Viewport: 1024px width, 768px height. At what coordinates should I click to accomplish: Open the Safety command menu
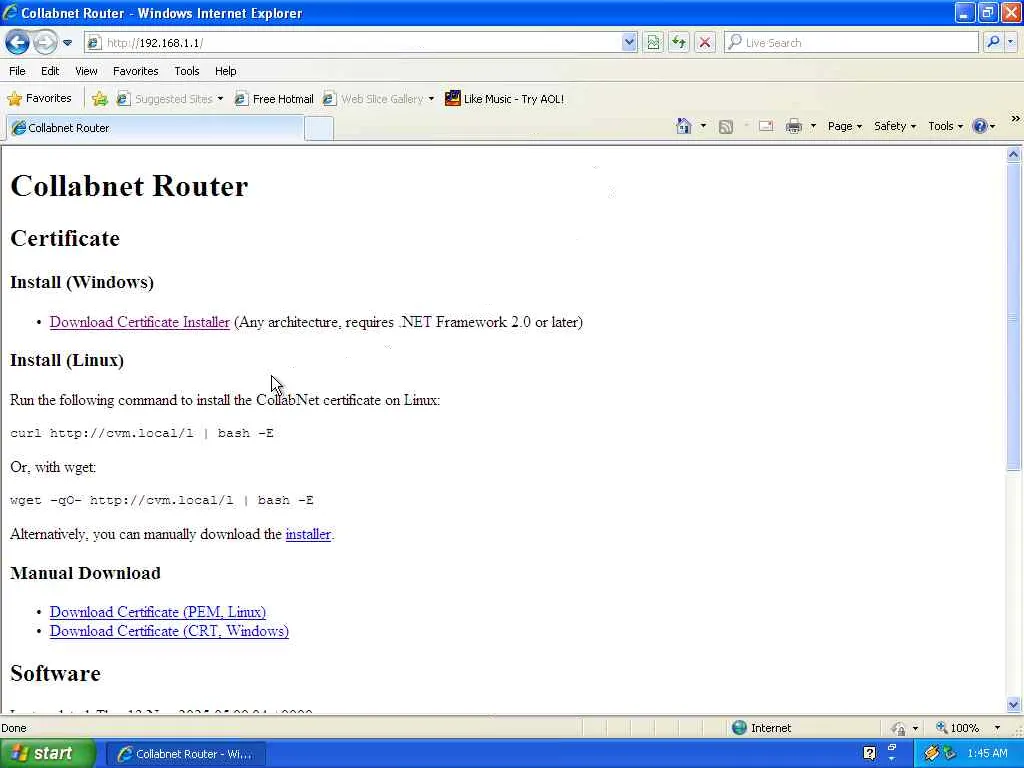coord(895,126)
